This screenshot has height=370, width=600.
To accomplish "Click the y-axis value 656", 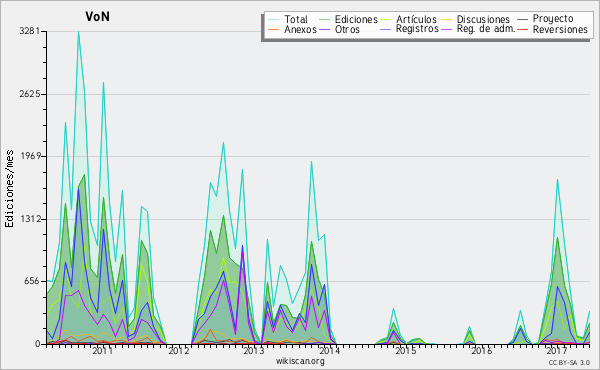I will 32,282.
